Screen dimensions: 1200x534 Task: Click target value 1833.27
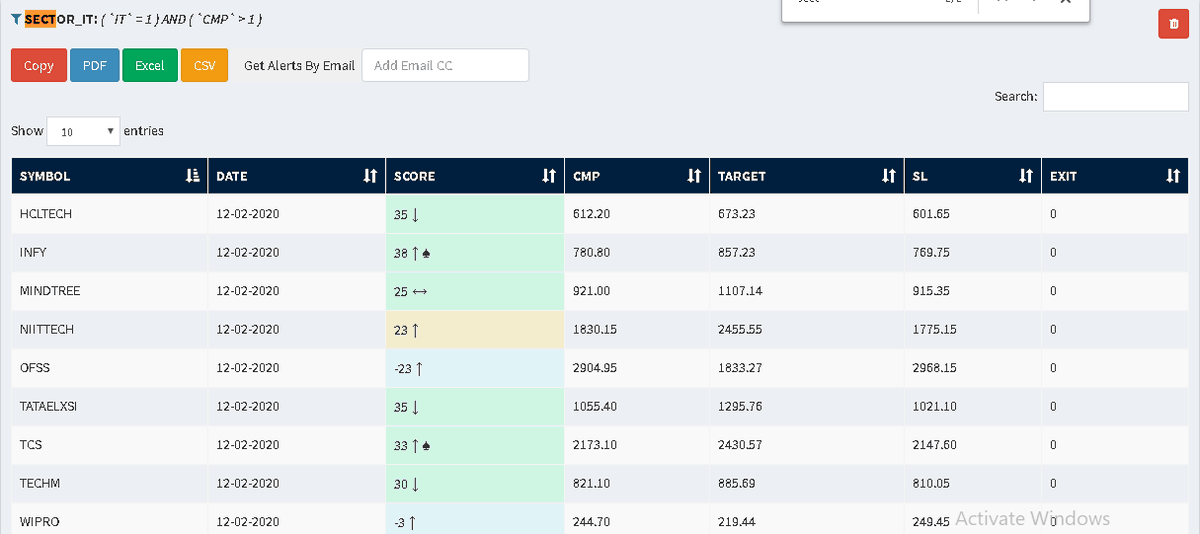[x=740, y=368]
